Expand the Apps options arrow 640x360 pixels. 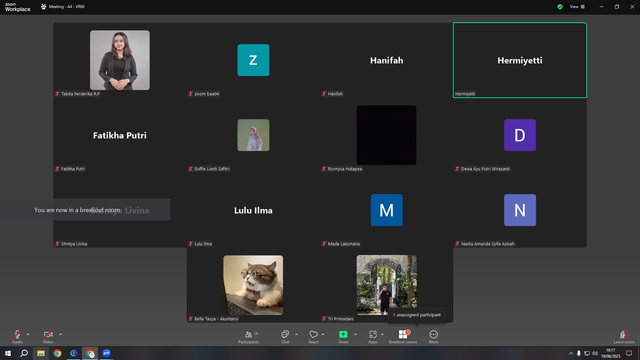pyautogui.click(x=382, y=334)
